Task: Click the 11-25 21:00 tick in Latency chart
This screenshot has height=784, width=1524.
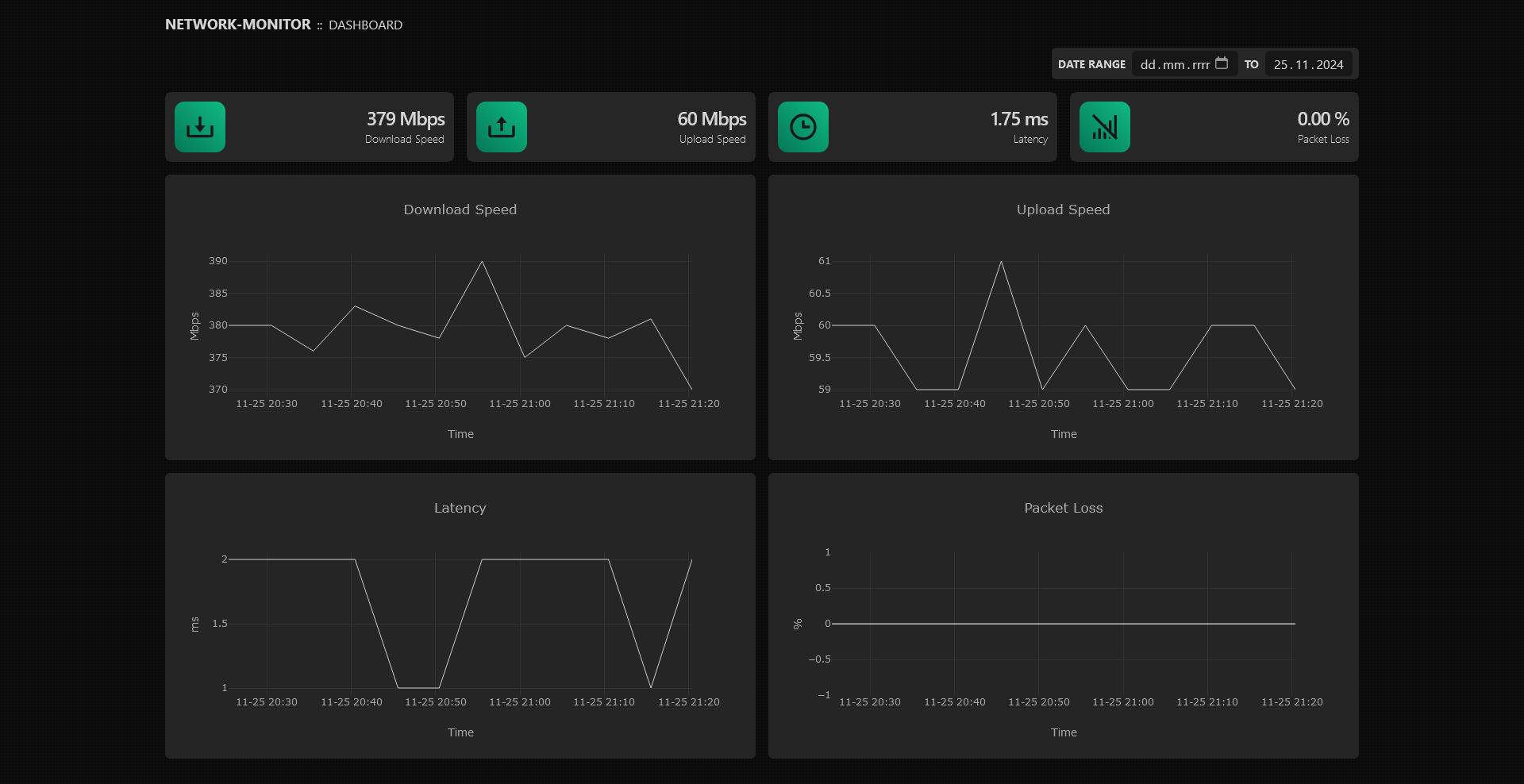Action: [x=520, y=702]
